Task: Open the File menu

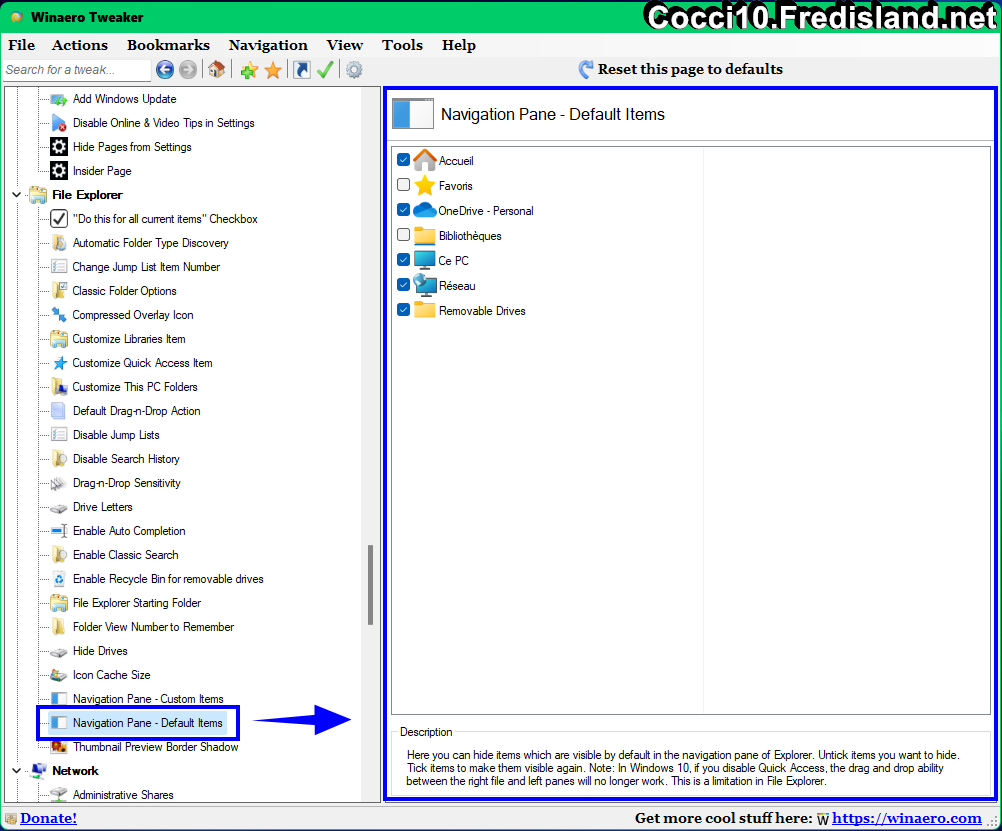Action: pyautogui.click(x=22, y=45)
